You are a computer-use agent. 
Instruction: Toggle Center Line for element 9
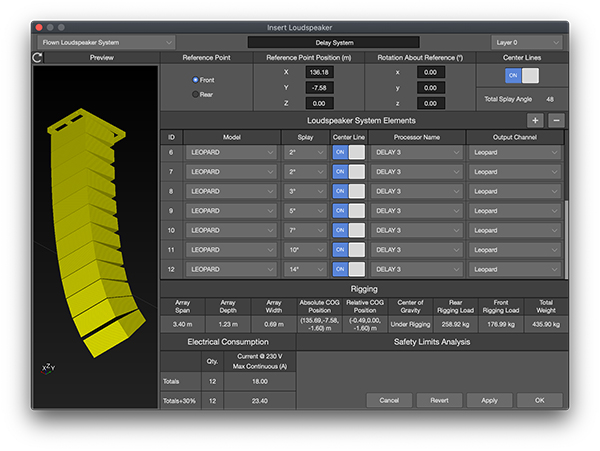click(x=349, y=211)
